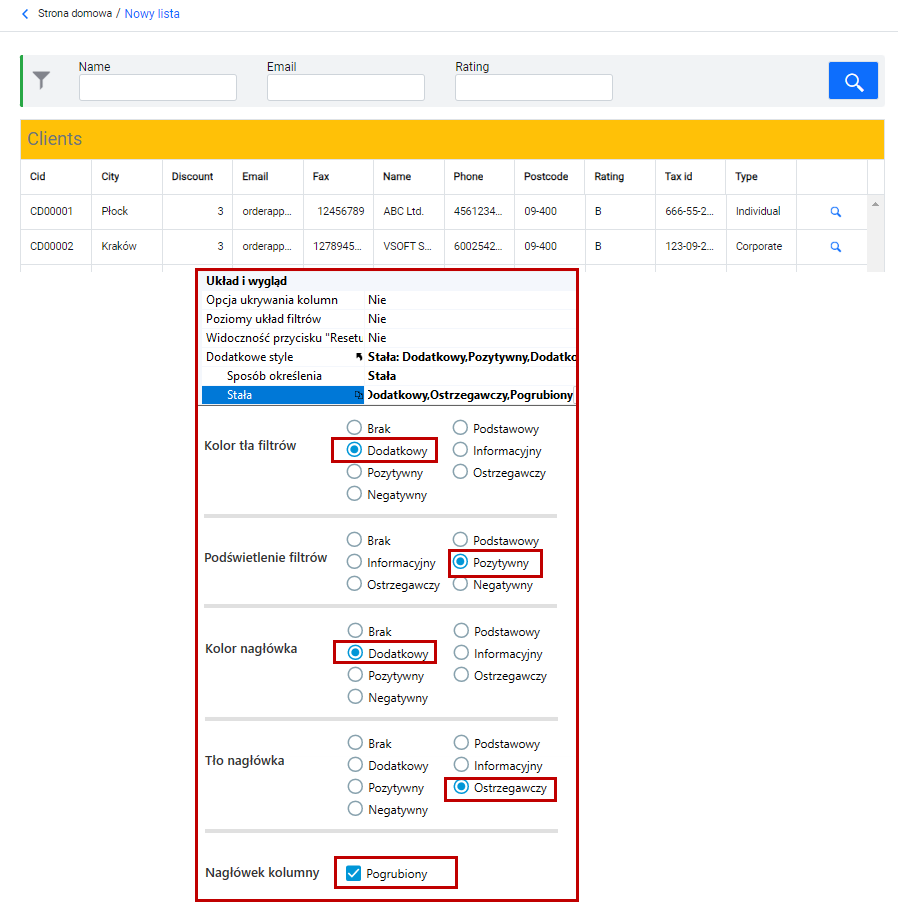898x902 pixels.
Task: Open Sposób określenia value Stała
Action: tap(470, 376)
